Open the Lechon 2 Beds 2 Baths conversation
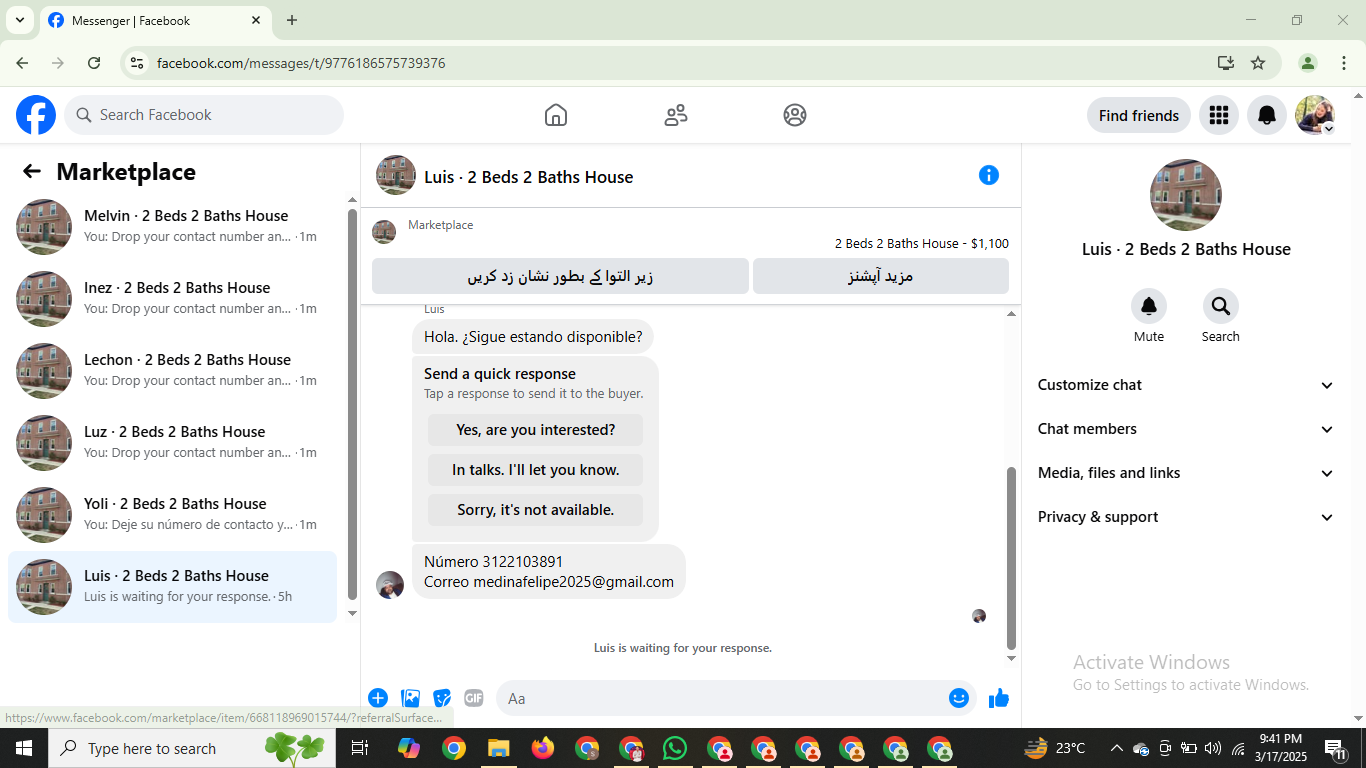The width and height of the screenshot is (1366, 768). tap(172, 371)
